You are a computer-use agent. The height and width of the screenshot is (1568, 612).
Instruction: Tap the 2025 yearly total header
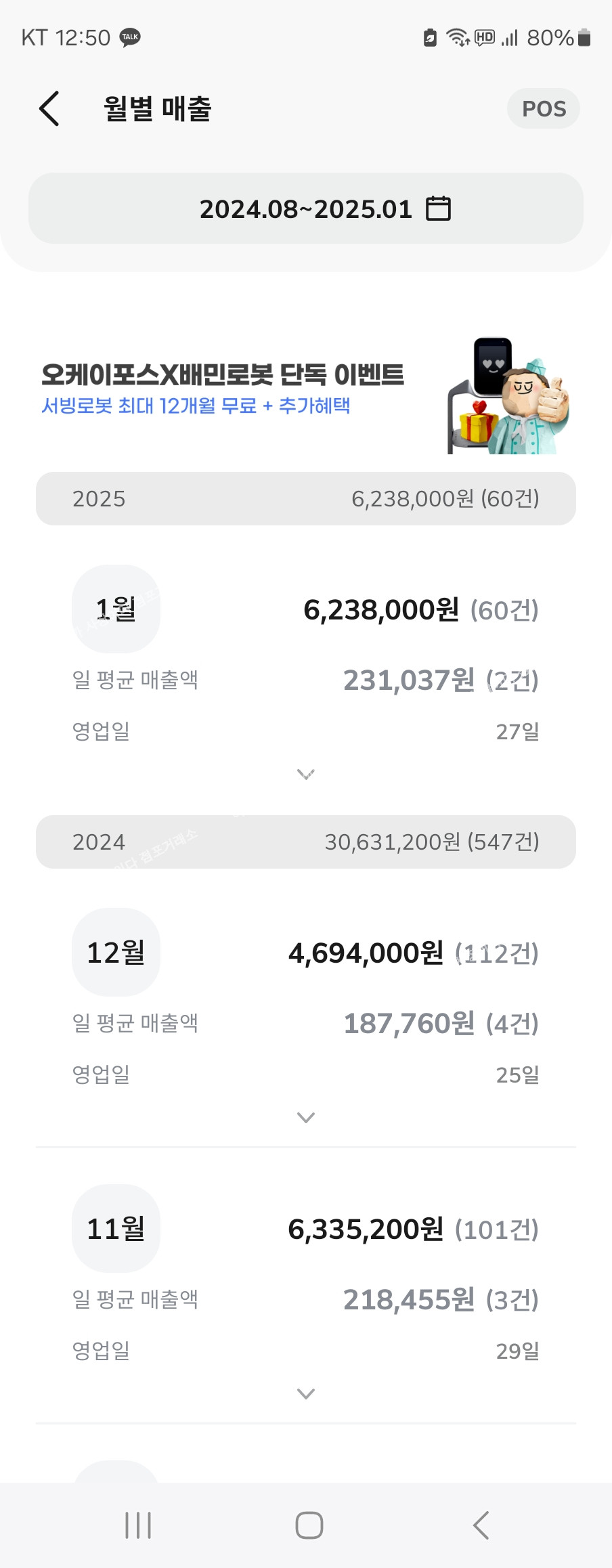(x=306, y=498)
